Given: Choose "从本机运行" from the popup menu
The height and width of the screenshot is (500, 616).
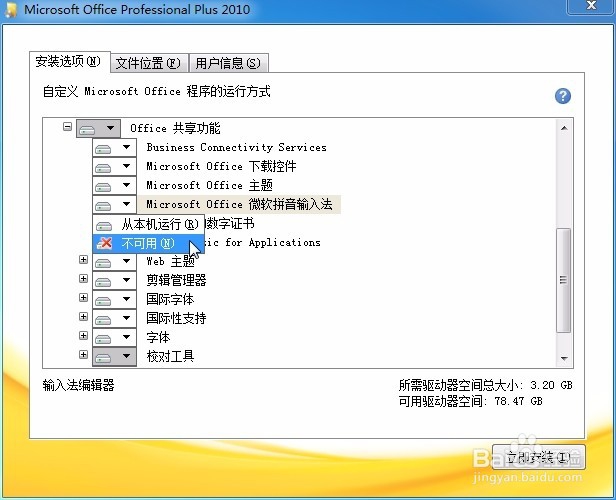Looking at the screenshot, I should pos(148,225).
